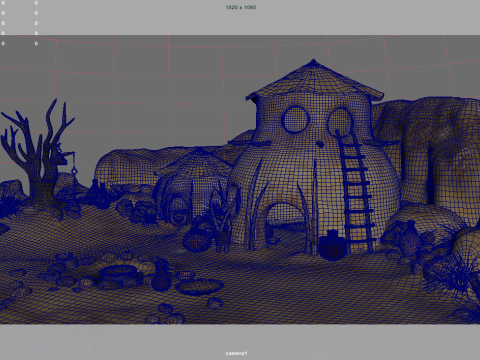The height and width of the screenshot is (360, 480).
Task: Select the vase in the foreground stone circle
Action: tap(161, 275)
